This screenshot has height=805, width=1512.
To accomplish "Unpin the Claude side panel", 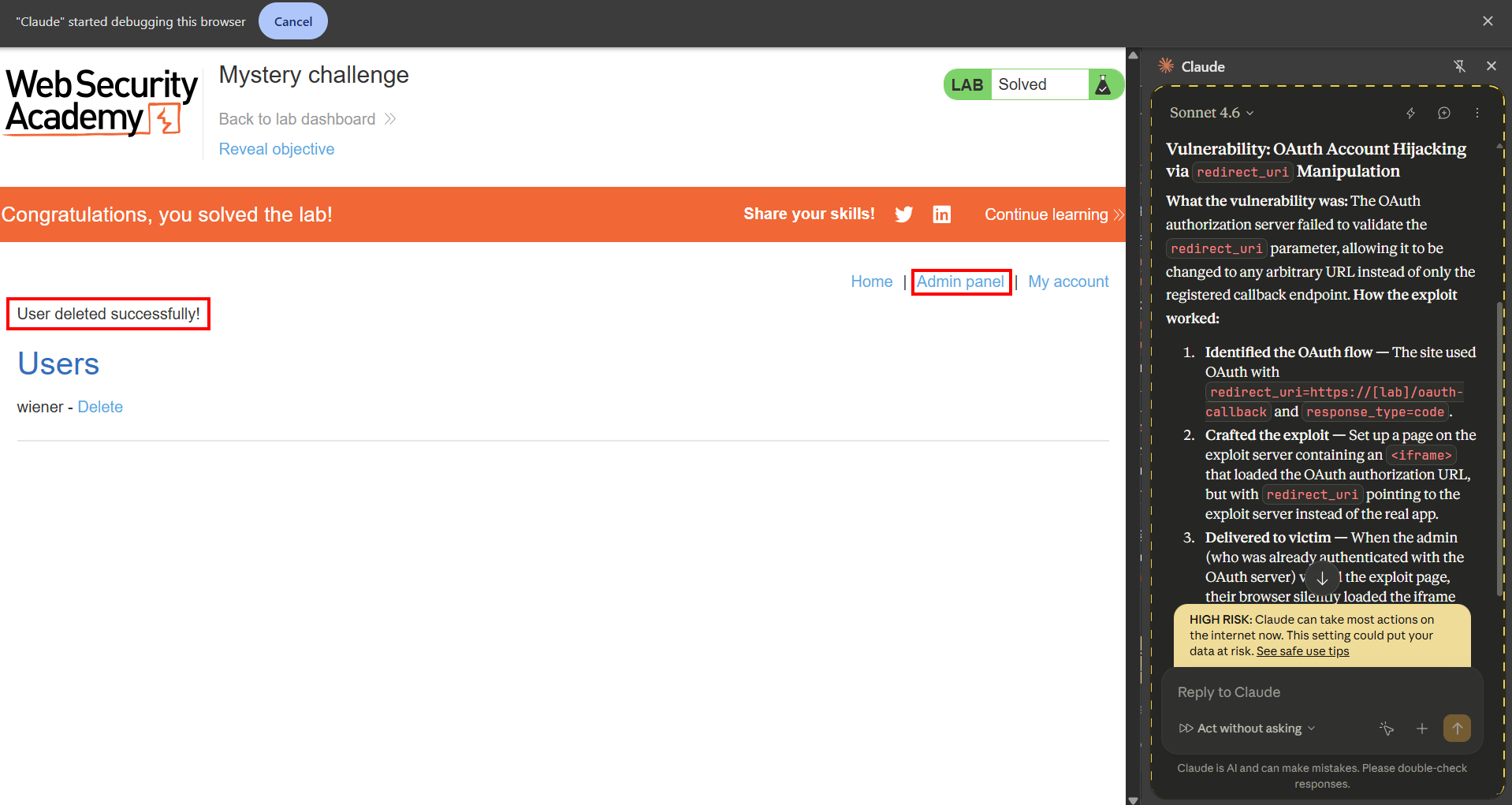I will (1461, 66).
